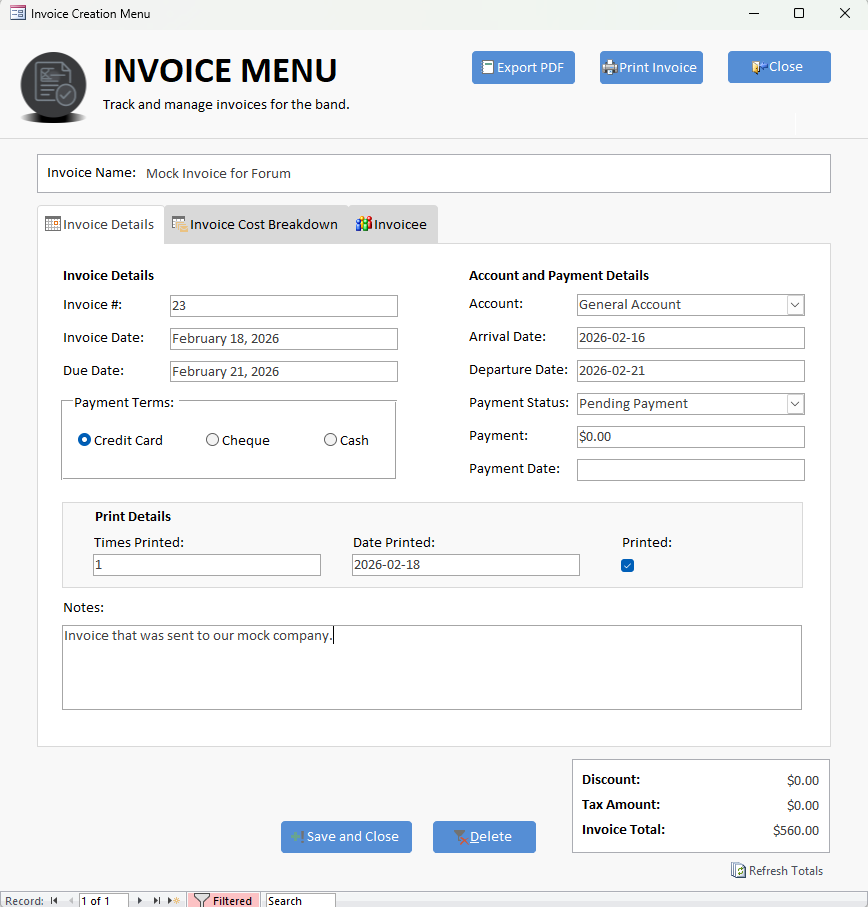Image resolution: width=868 pixels, height=907 pixels.
Task: Choose Cash as payment term
Action: [x=330, y=440]
